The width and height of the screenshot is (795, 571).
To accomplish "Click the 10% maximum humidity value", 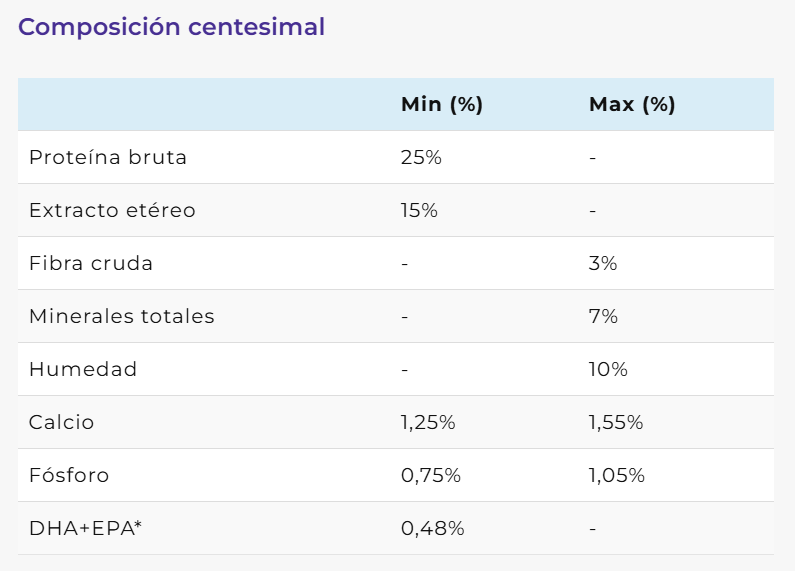I will (x=608, y=370).
